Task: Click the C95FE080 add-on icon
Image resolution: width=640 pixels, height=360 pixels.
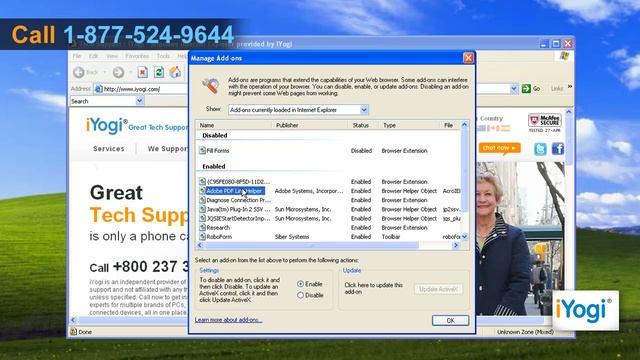Action: click(202, 181)
